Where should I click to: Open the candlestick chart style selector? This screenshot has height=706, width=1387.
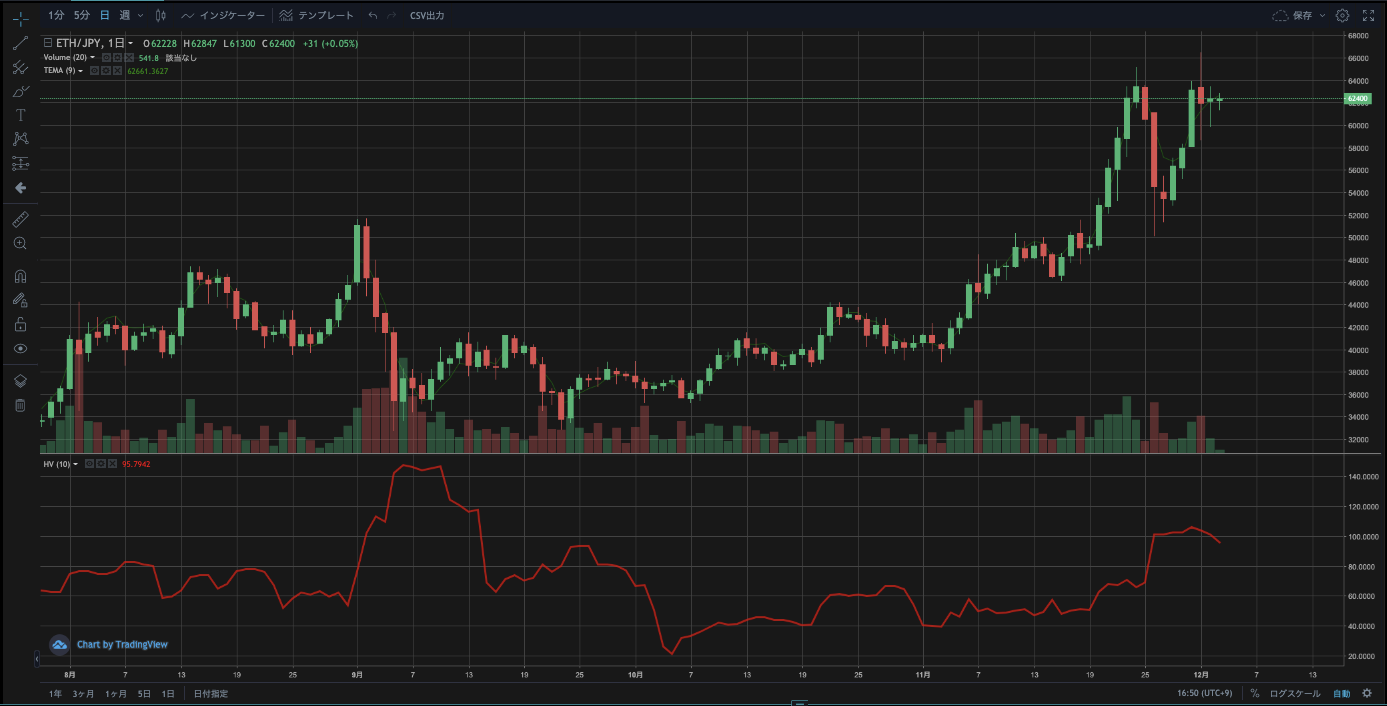click(x=160, y=16)
